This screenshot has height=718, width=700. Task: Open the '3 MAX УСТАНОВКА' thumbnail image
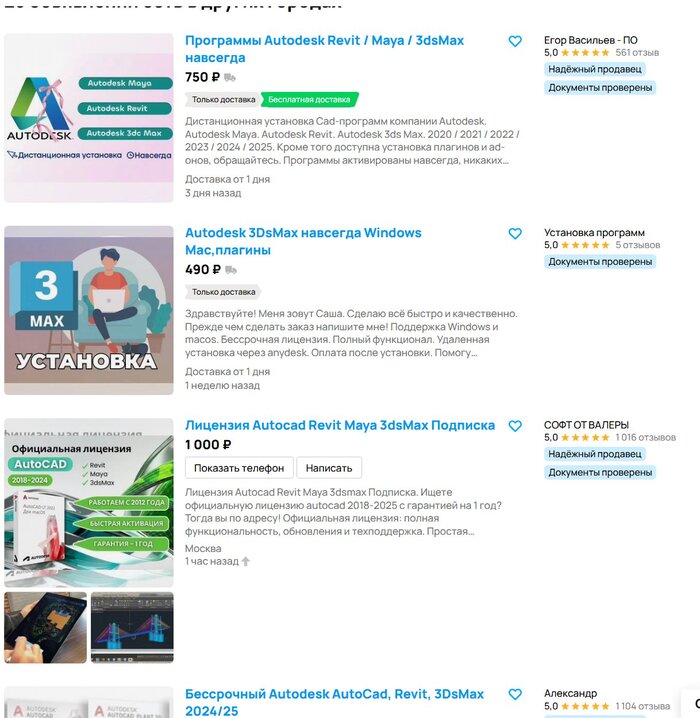tap(89, 310)
